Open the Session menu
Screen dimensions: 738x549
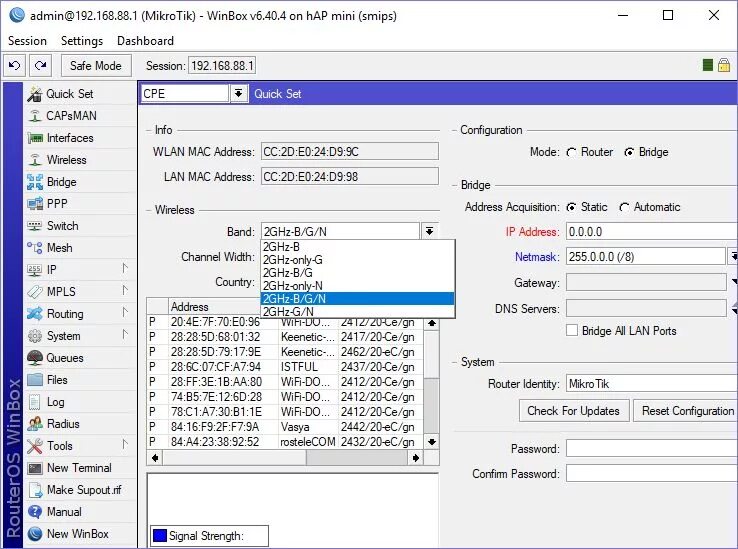(x=27, y=41)
